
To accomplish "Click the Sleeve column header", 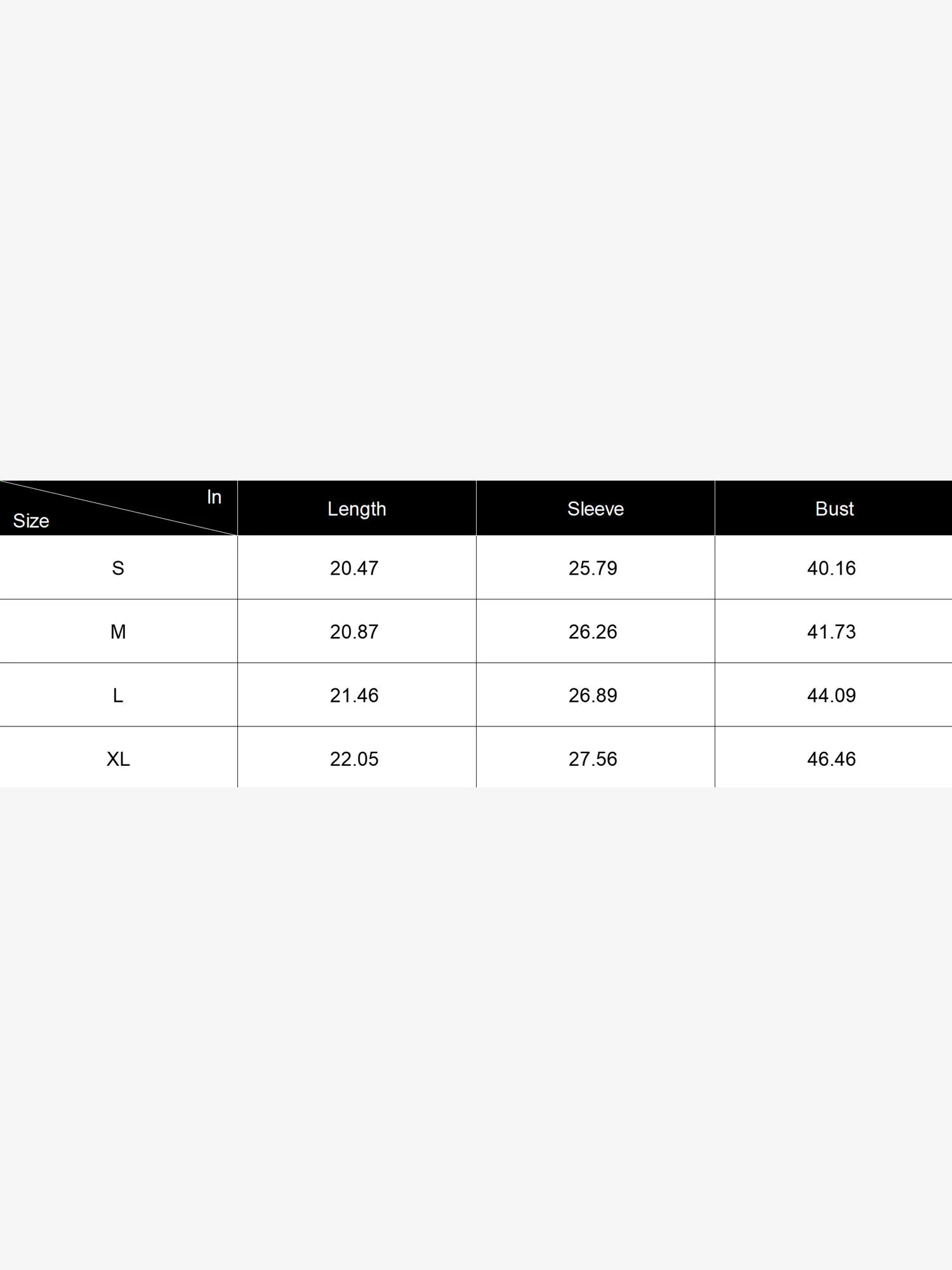I will pyautogui.click(x=595, y=509).
